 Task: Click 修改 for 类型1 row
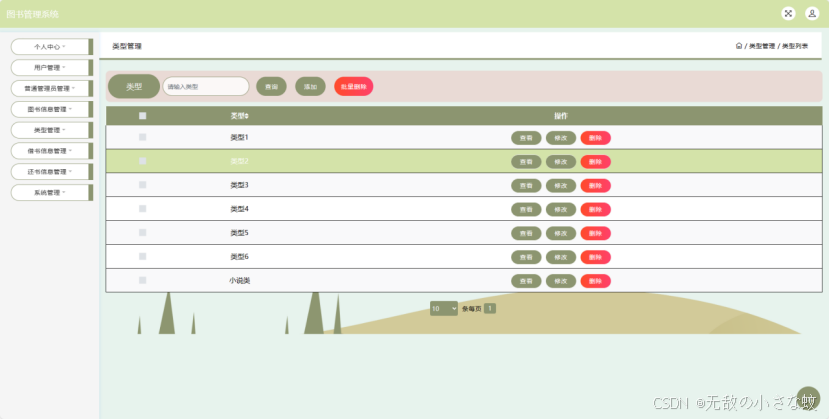(x=561, y=138)
